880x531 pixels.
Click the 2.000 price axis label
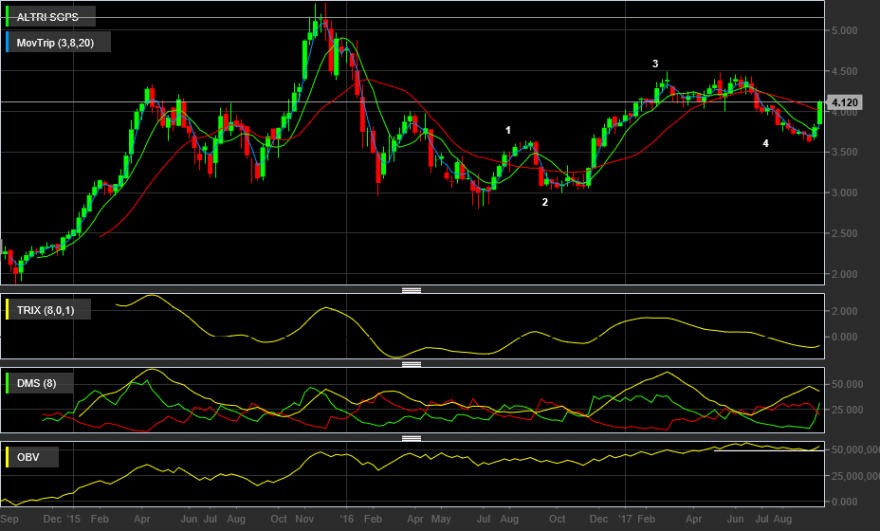[844, 274]
